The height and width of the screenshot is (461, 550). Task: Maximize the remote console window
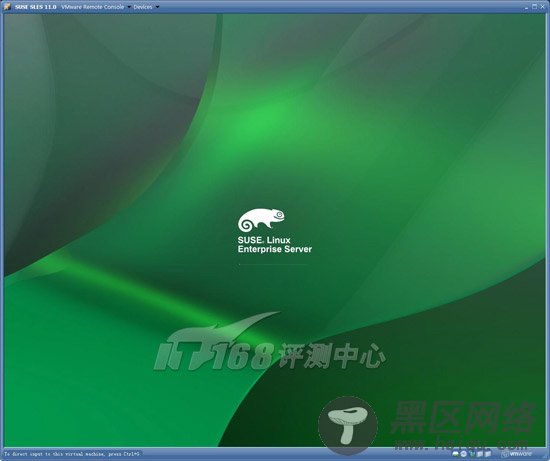pos(535,6)
